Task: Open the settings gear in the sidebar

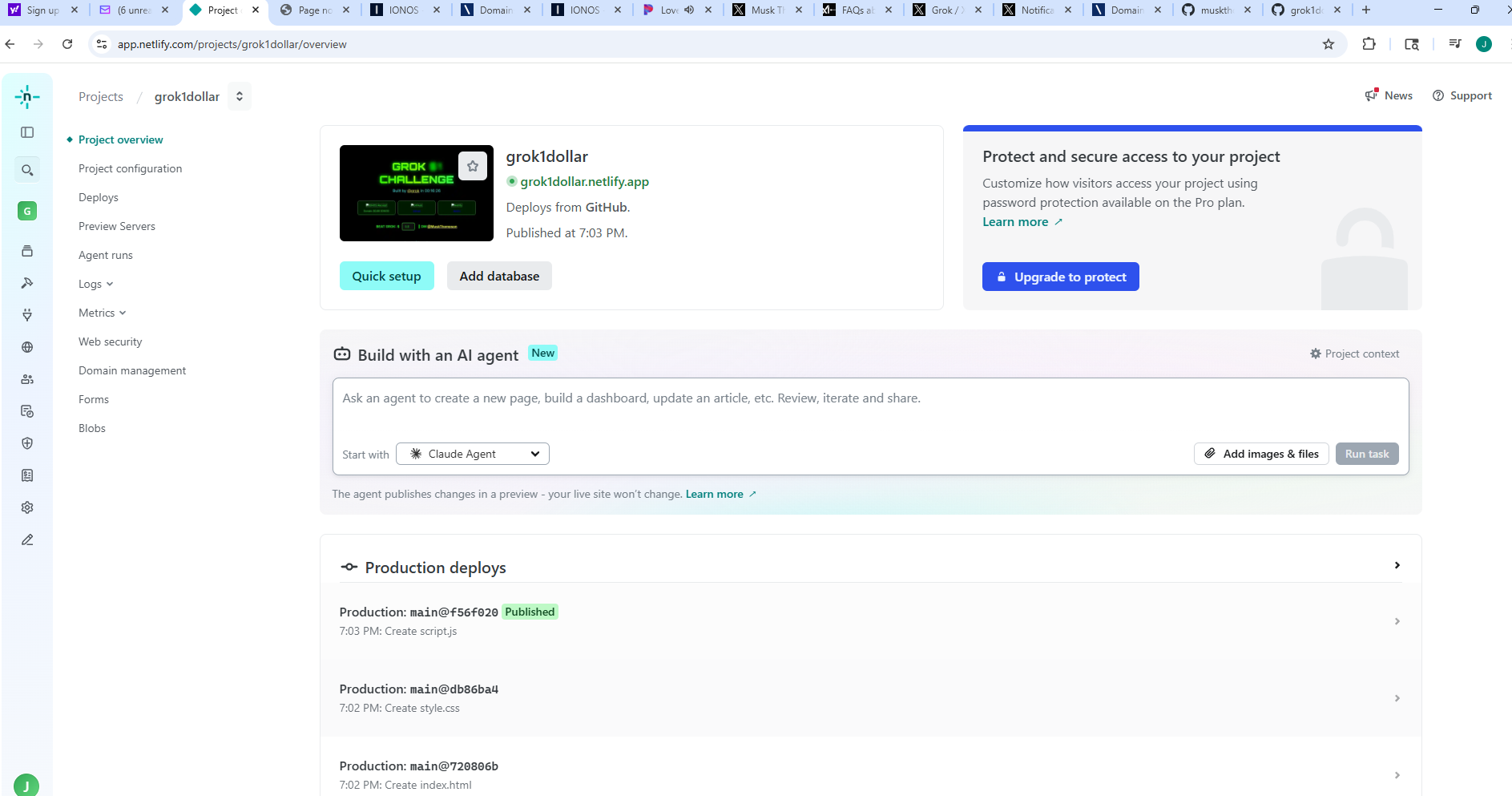Action: 26,507
